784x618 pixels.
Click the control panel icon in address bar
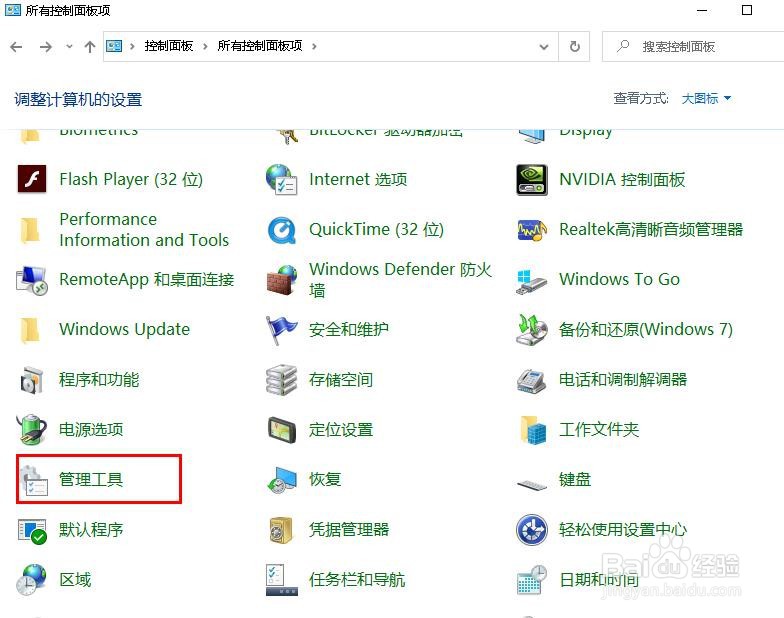pos(114,46)
